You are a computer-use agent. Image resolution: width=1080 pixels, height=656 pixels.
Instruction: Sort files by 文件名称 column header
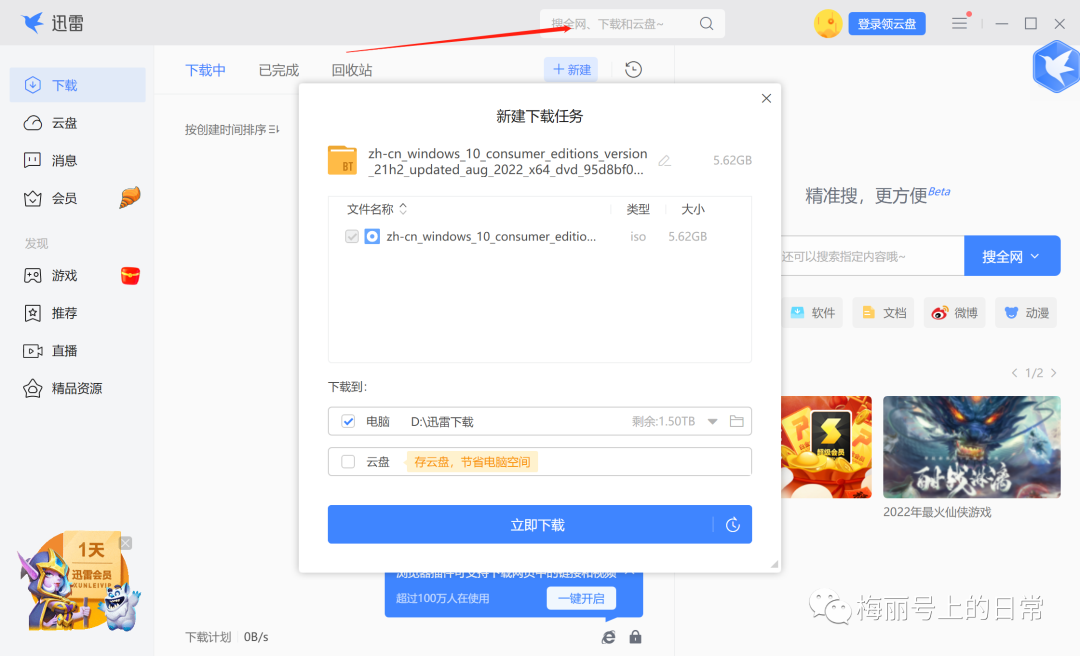point(377,209)
